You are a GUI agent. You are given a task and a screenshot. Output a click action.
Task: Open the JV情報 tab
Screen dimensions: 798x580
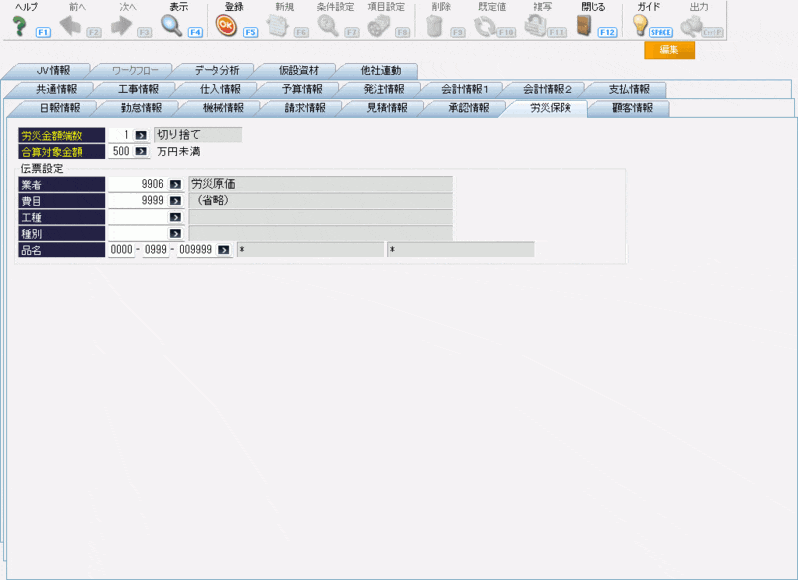[x=53, y=71]
